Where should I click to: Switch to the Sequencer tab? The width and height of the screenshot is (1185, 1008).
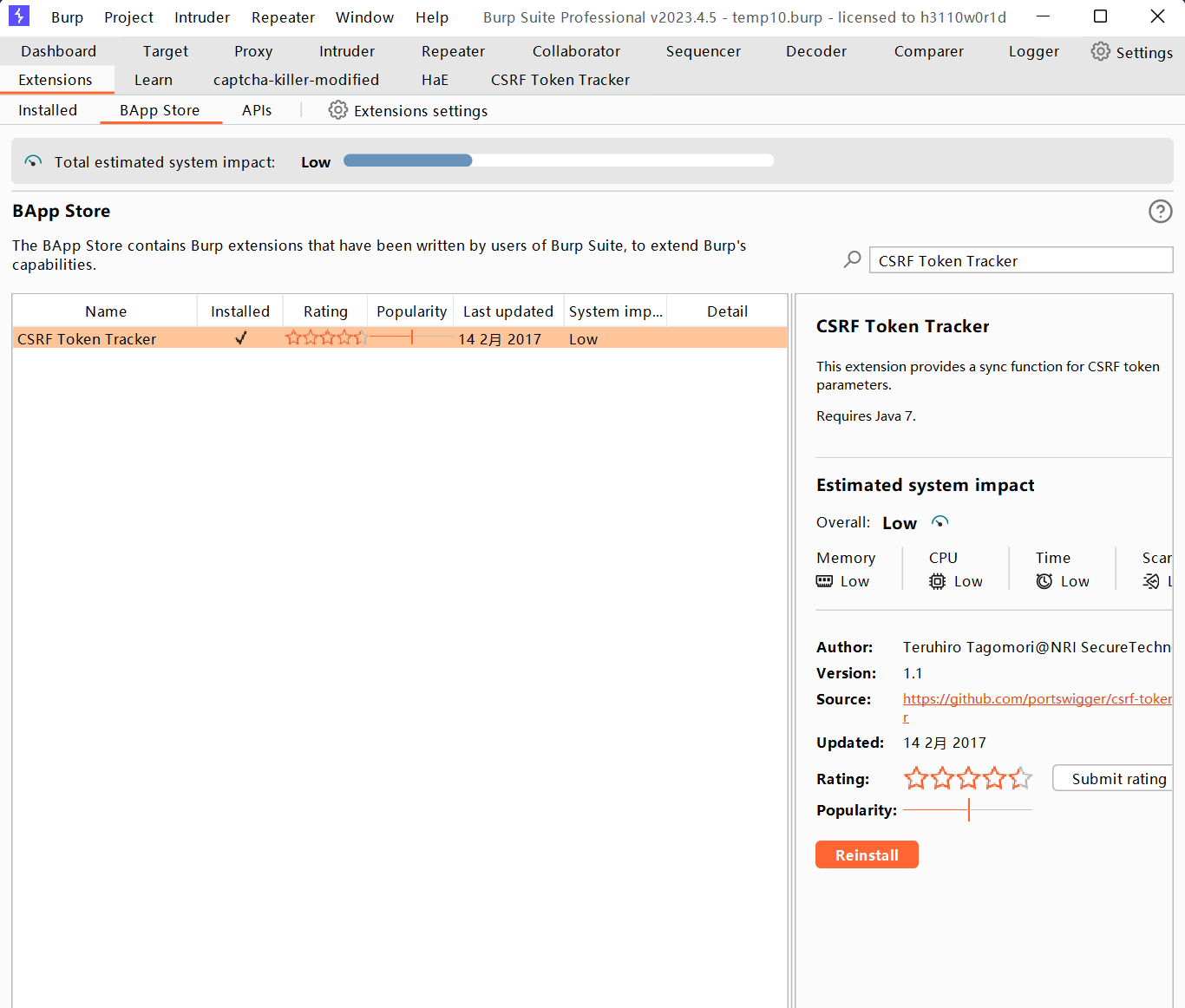704,51
